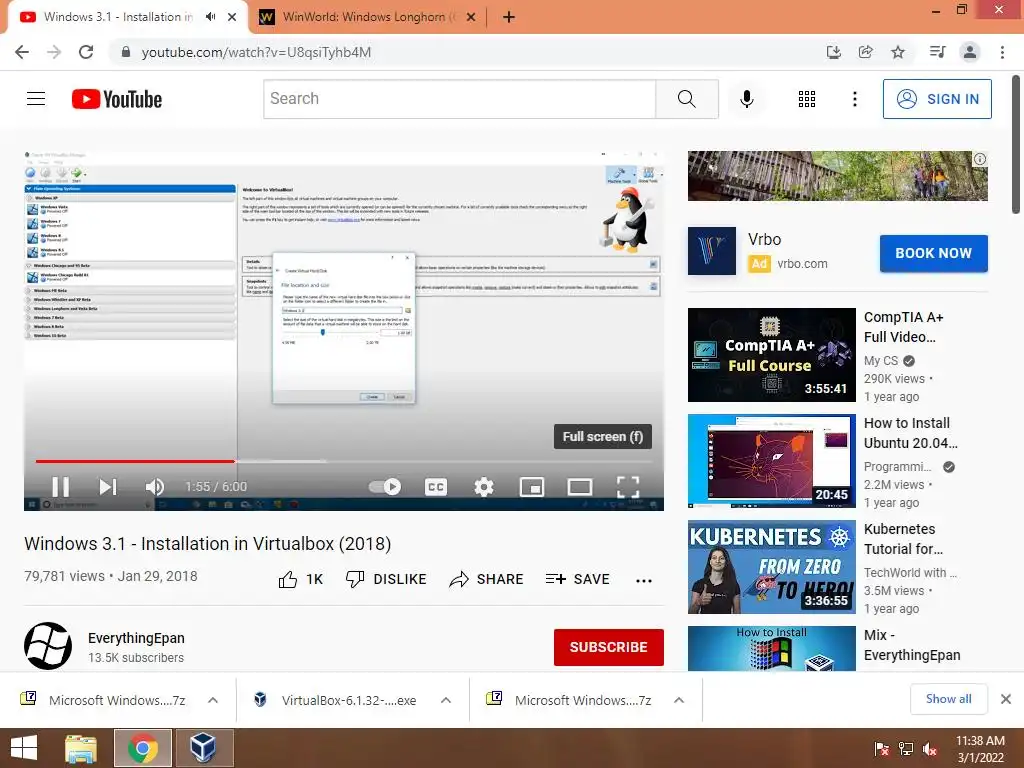This screenshot has height=768, width=1024.
Task: Open the Kubernetes tutorial thumbnail
Action: click(x=771, y=567)
